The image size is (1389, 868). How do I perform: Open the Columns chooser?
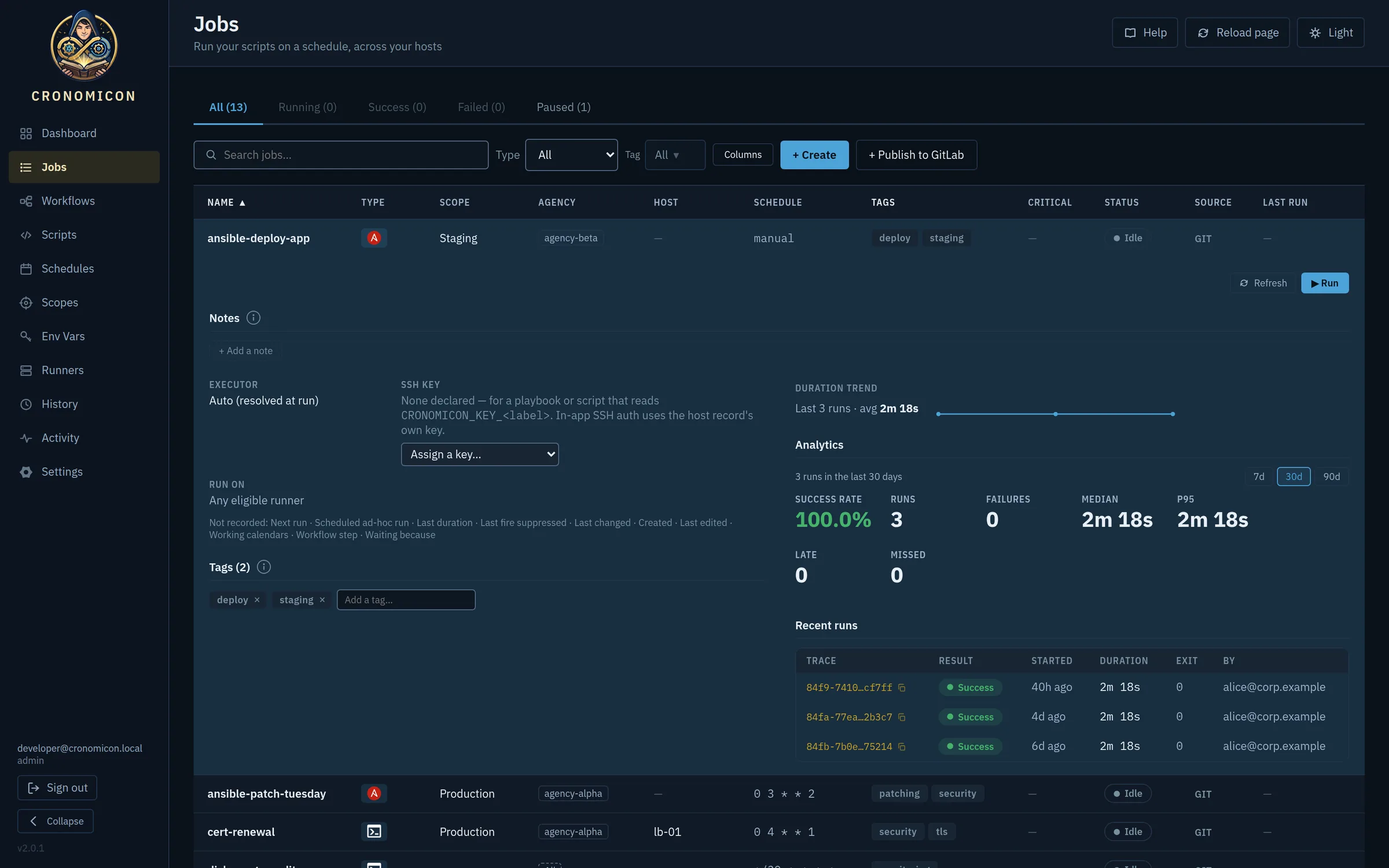(743, 155)
